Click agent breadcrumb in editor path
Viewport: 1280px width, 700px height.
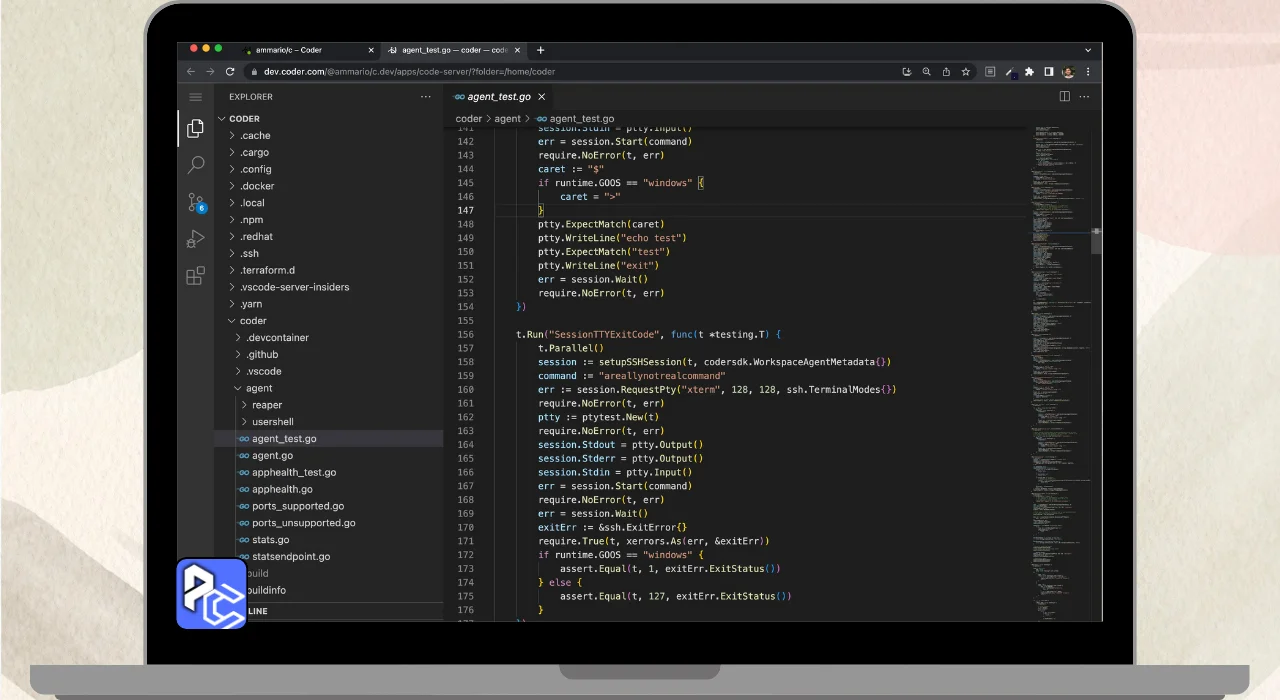(507, 119)
